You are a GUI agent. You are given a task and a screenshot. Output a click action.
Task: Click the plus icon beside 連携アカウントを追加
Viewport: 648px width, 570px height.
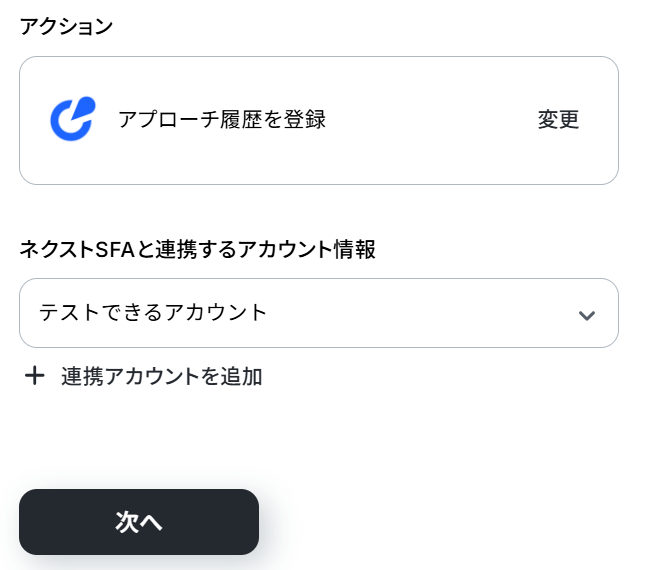[35, 376]
